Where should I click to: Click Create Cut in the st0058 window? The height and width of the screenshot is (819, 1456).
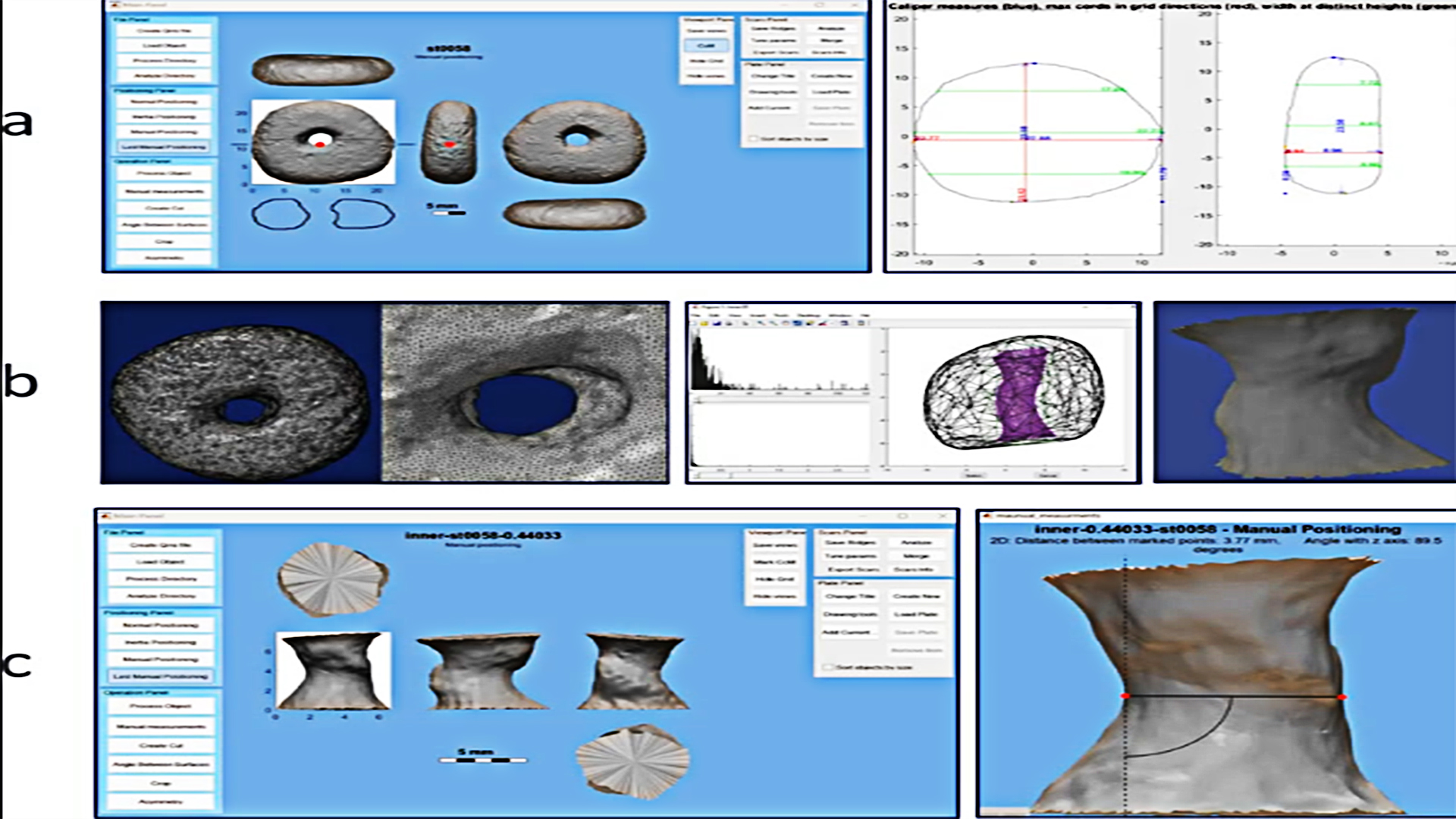pyautogui.click(x=164, y=208)
